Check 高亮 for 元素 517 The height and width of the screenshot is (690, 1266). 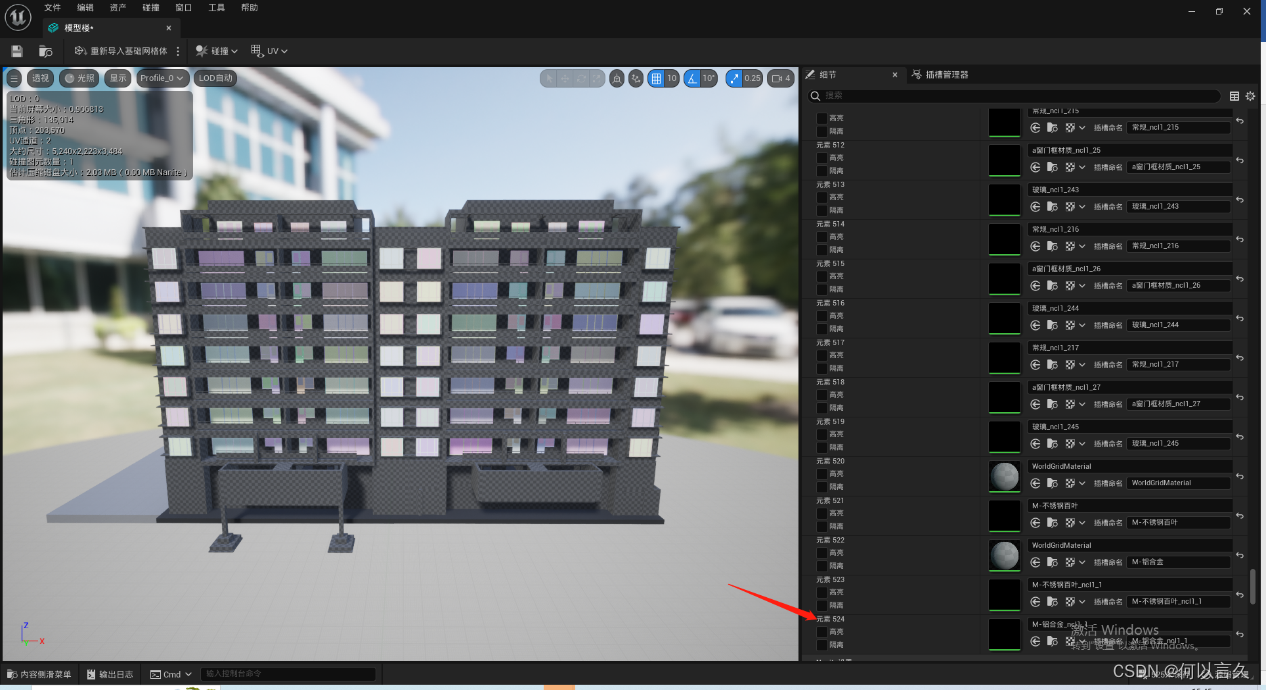click(821, 354)
